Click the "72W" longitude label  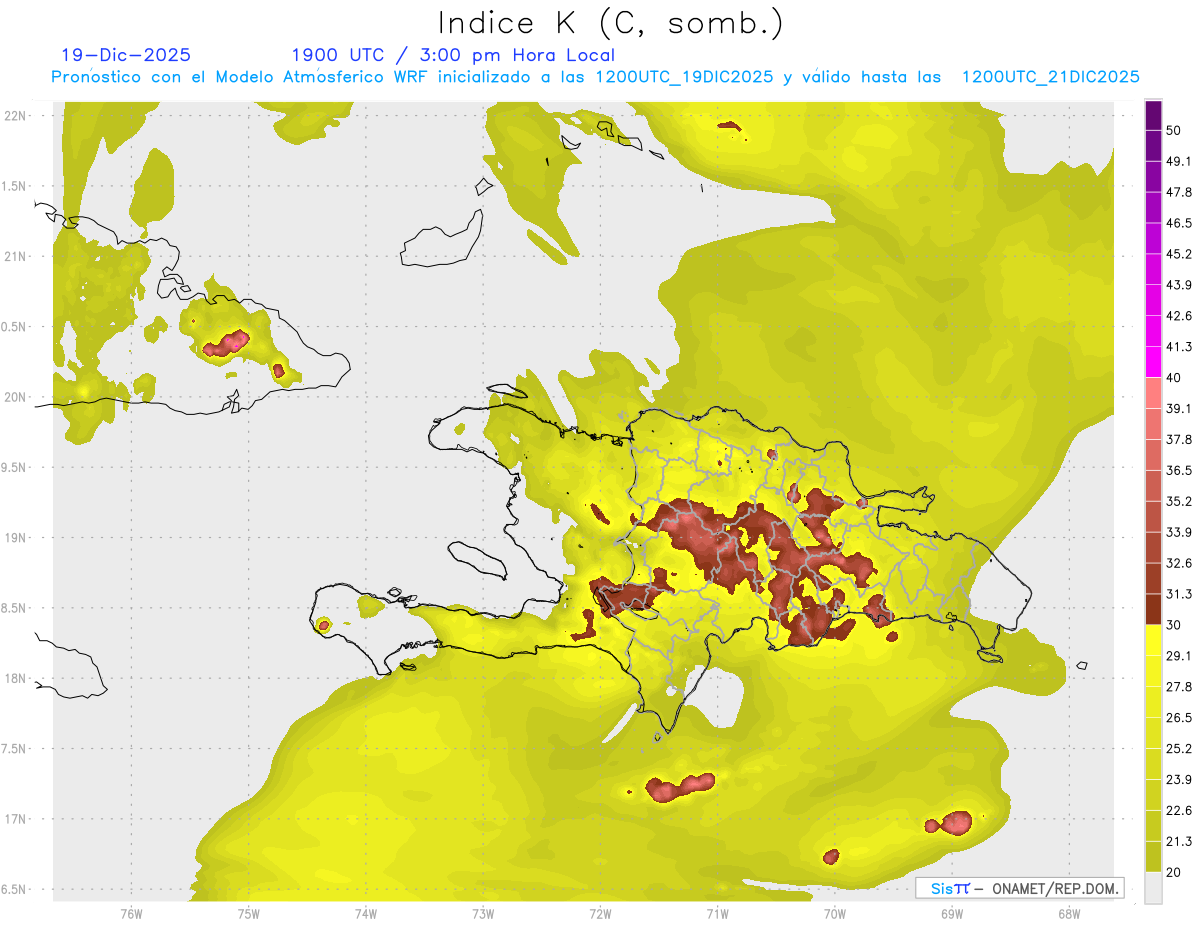tap(600, 913)
